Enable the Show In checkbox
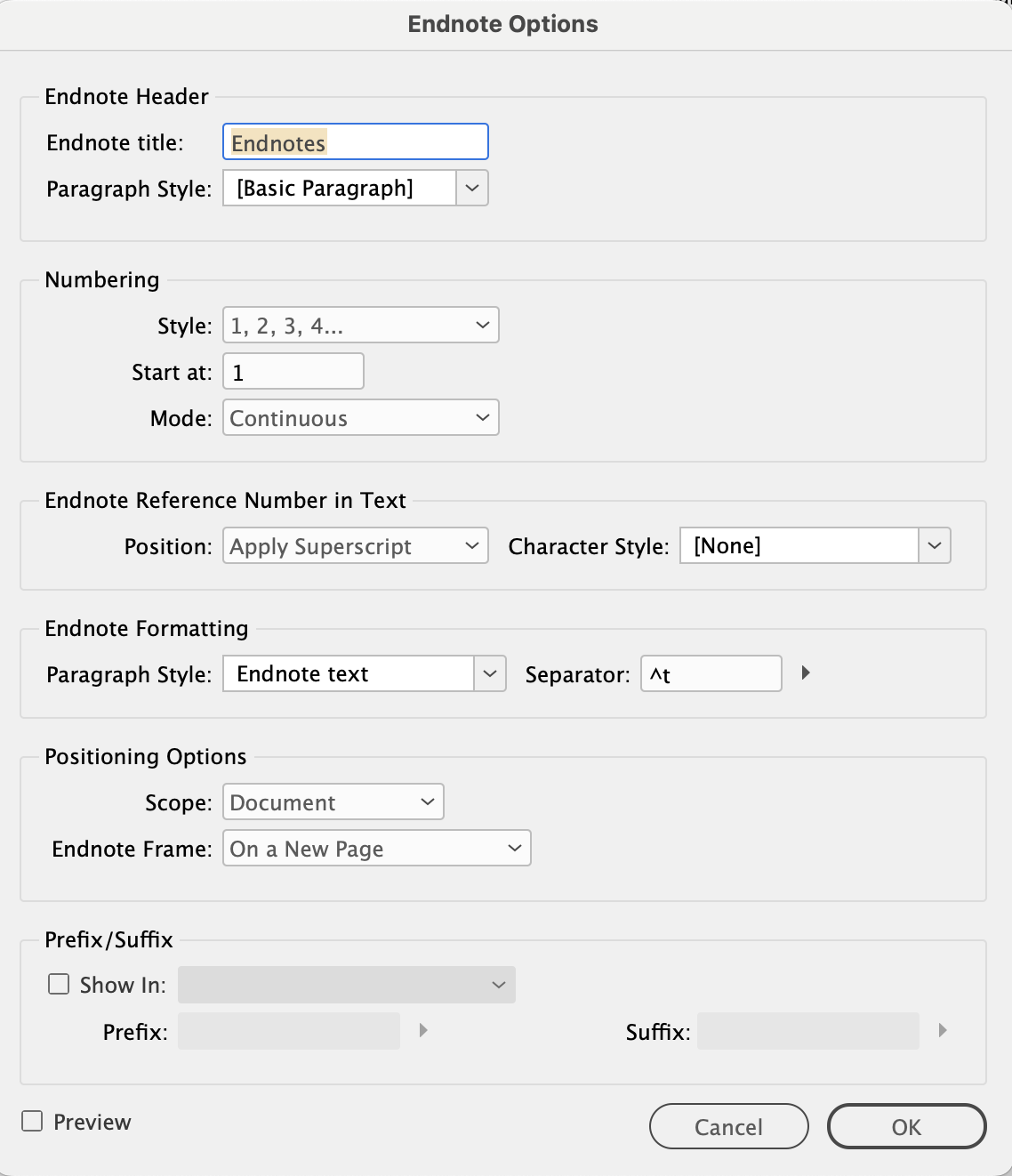Image resolution: width=1012 pixels, height=1176 pixels. (59, 984)
